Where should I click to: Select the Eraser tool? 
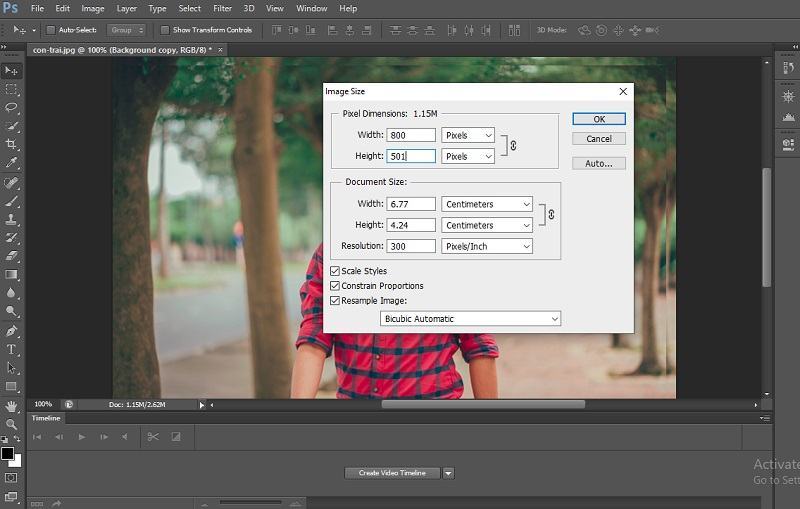[11, 256]
